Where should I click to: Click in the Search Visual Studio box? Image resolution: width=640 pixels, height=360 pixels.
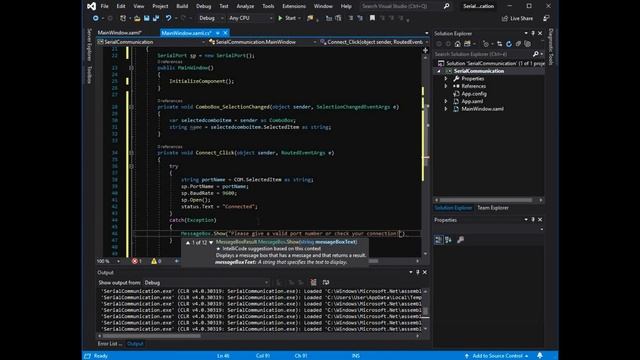pyautogui.click(x=401, y=6)
